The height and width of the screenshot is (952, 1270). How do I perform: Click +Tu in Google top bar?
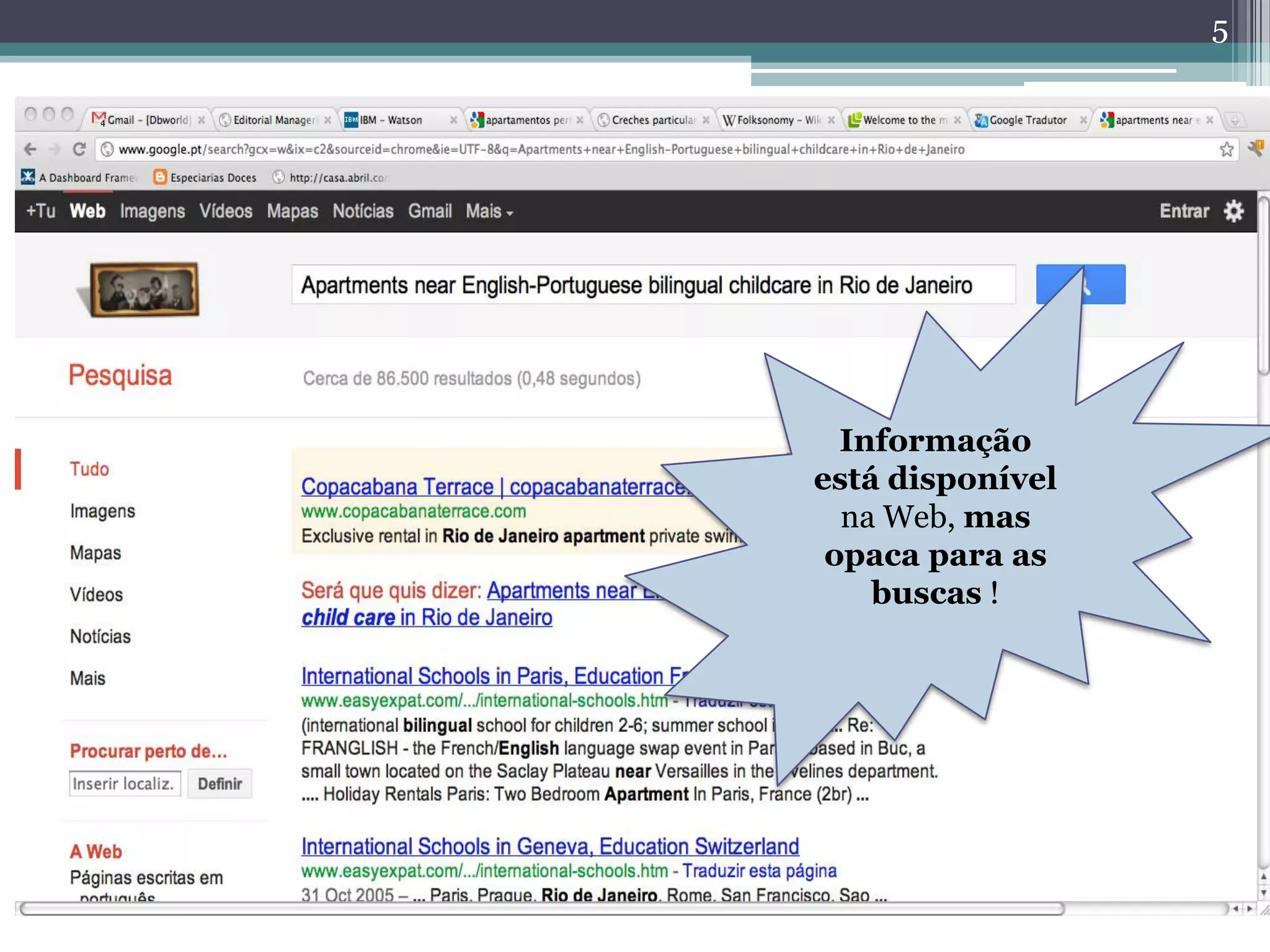(40, 211)
